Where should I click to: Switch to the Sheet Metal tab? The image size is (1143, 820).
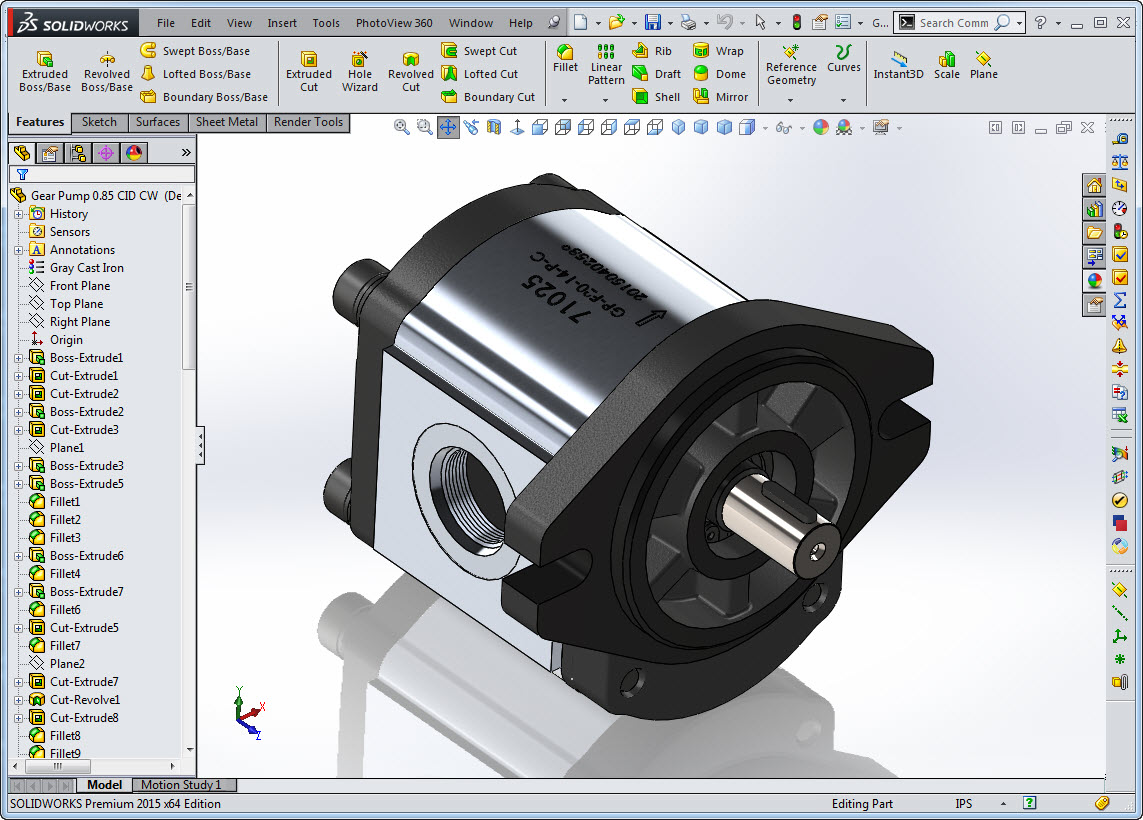[x=227, y=122]
